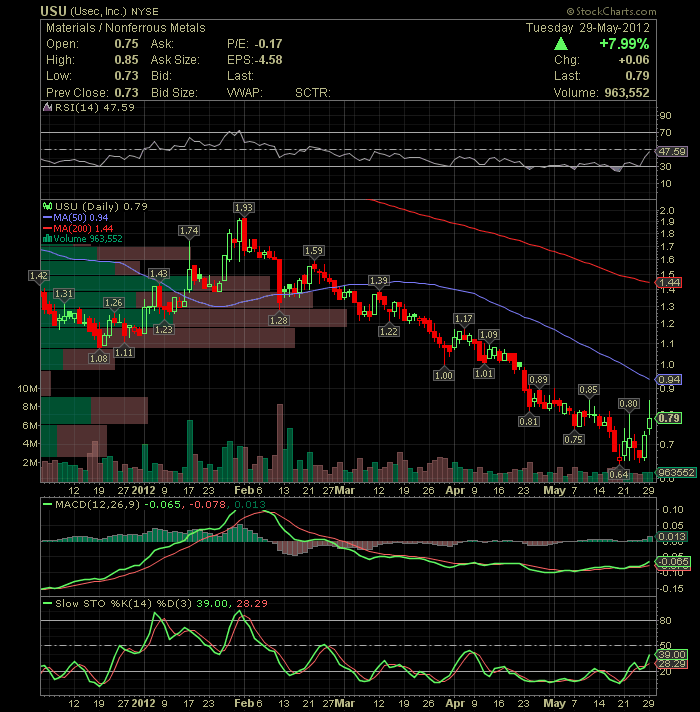Screen dimensions: 700x712
Task: Click the 1.22 low price label
Action: (x=389, y=331)
